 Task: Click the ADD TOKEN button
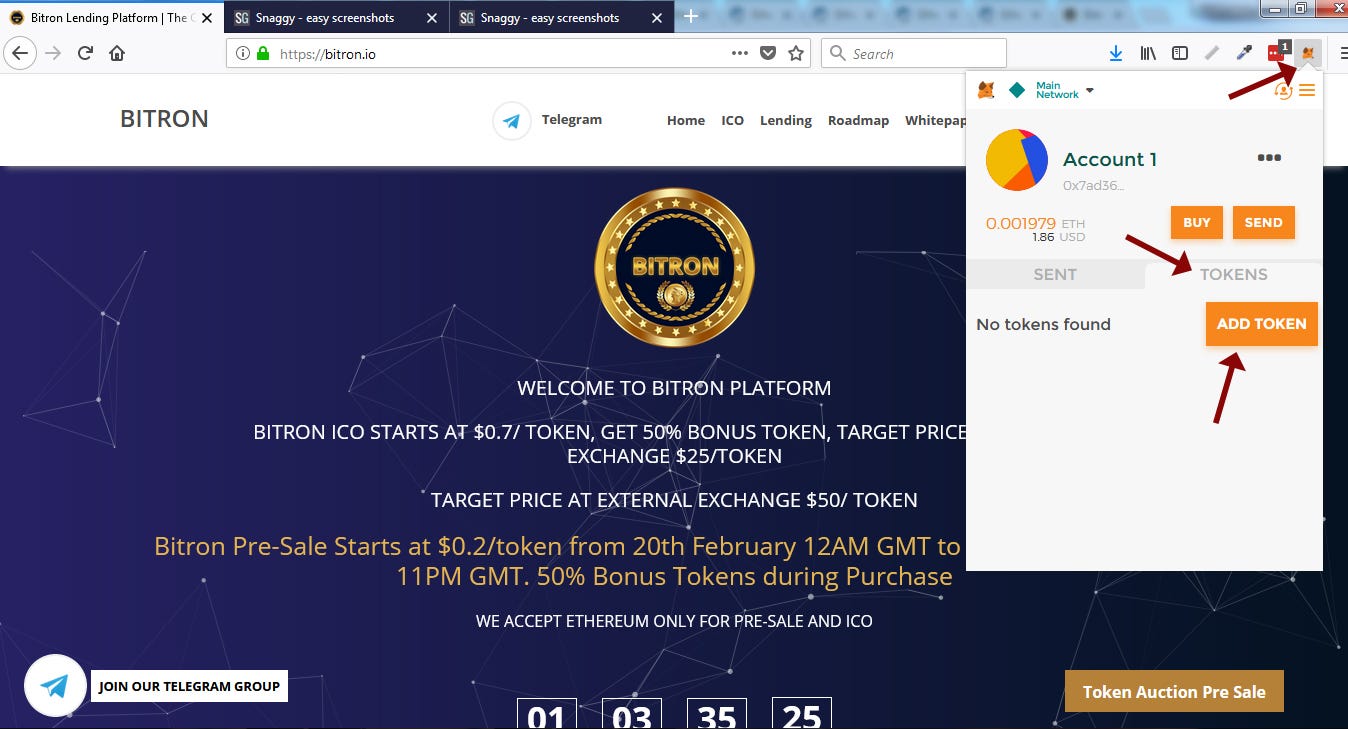1262,324
